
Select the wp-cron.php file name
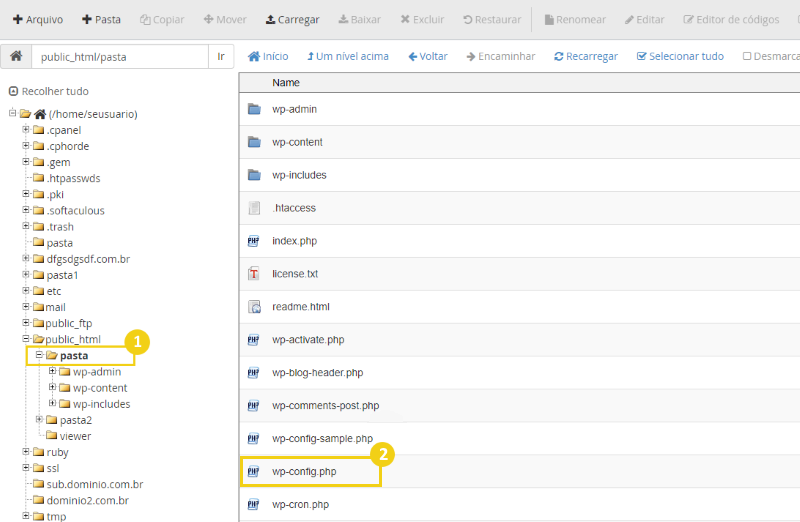coord(301,504)
